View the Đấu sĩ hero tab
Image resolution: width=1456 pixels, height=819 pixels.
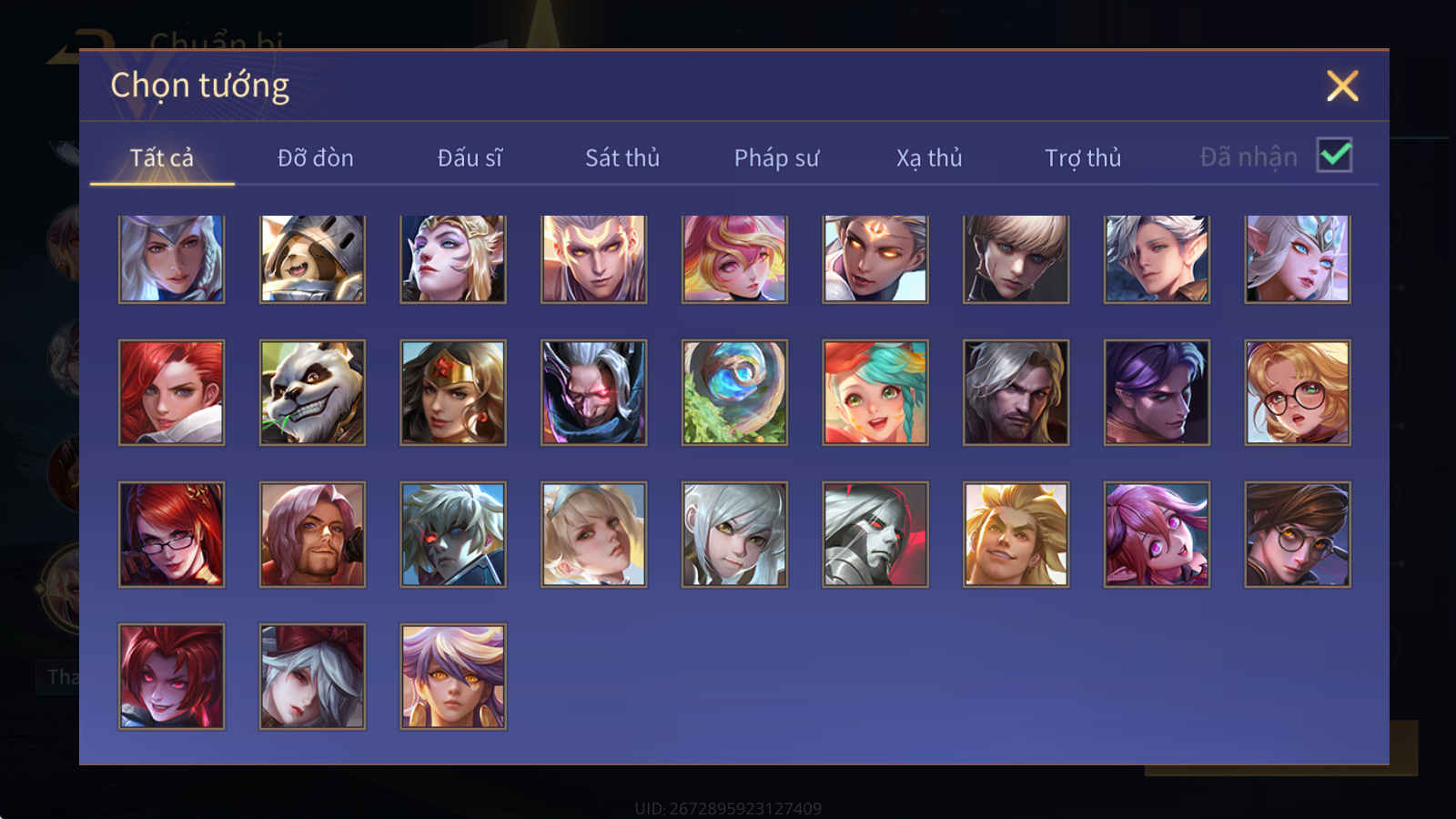(x=470, y=157)
